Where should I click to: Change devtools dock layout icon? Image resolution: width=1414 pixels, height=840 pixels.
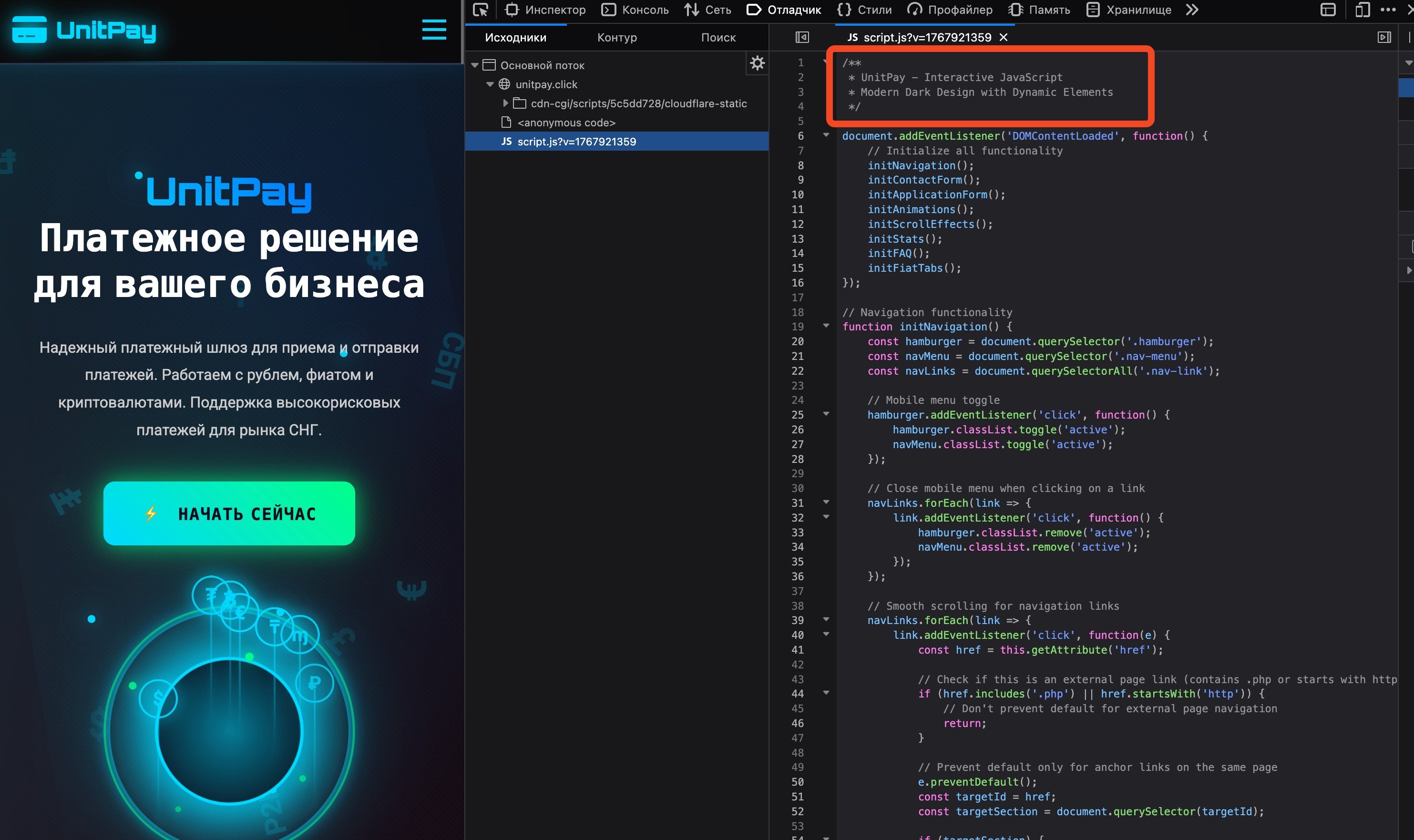pyautogui.click(x=1327, y=10)
